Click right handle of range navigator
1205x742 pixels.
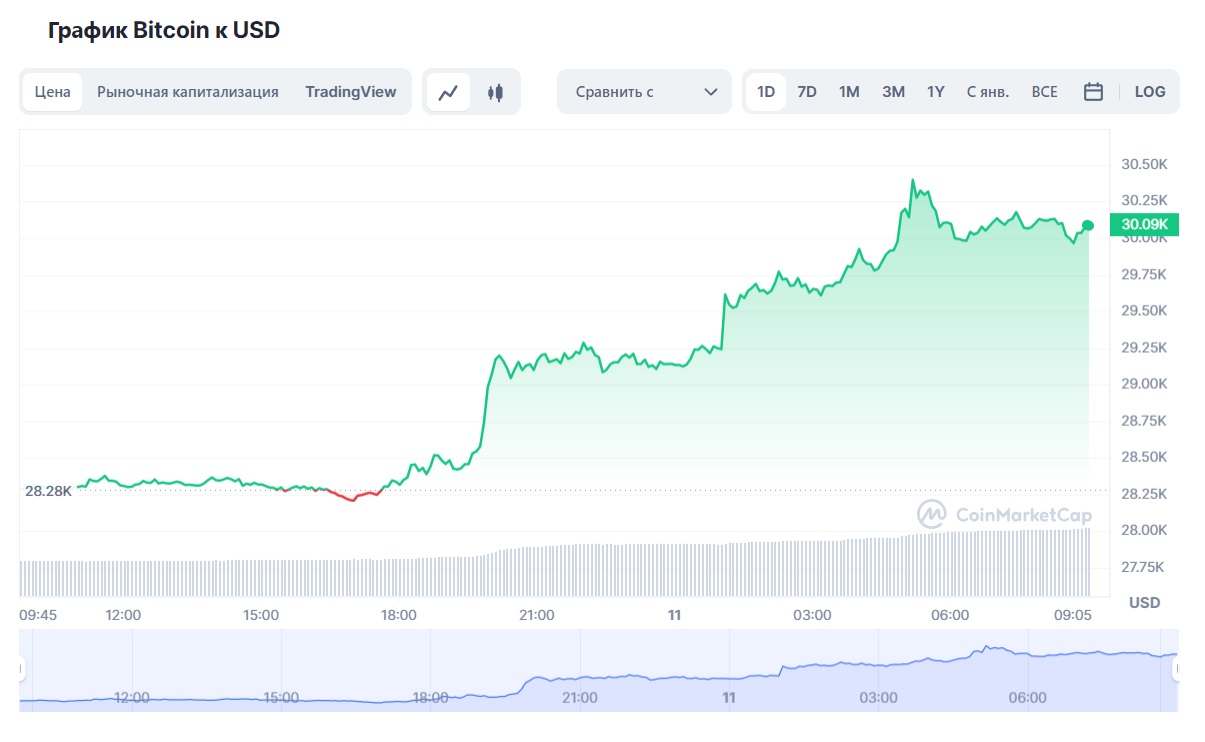pyautogui.click(x=1176, y=668)
